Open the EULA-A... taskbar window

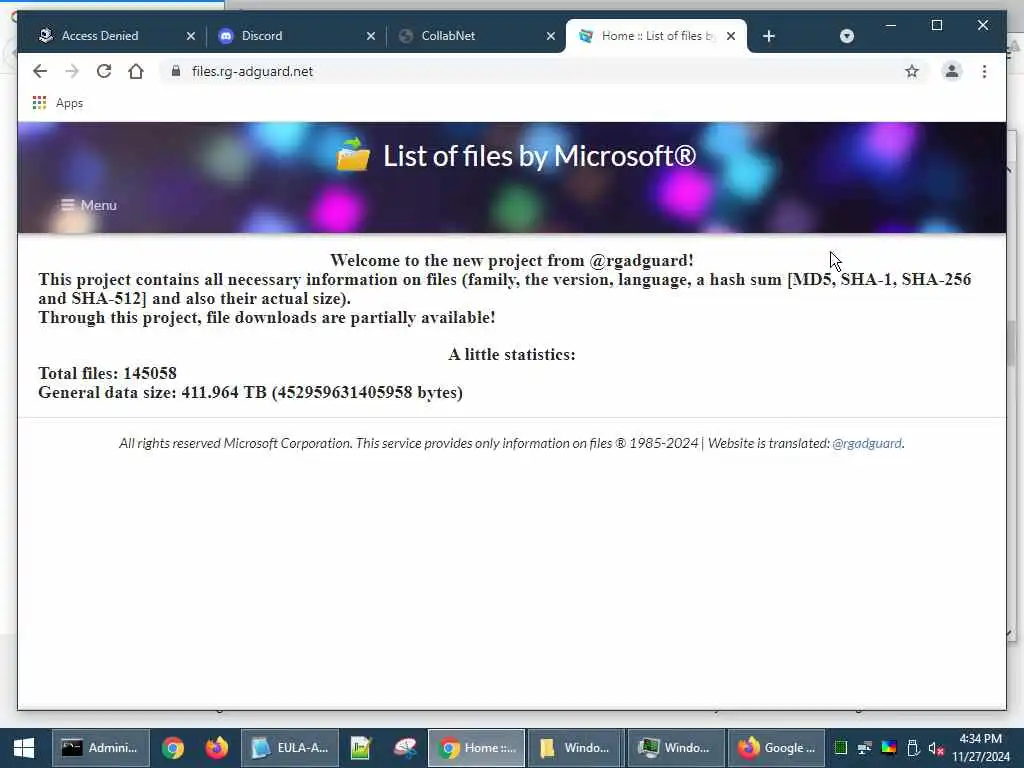click(x=290, y=748)
